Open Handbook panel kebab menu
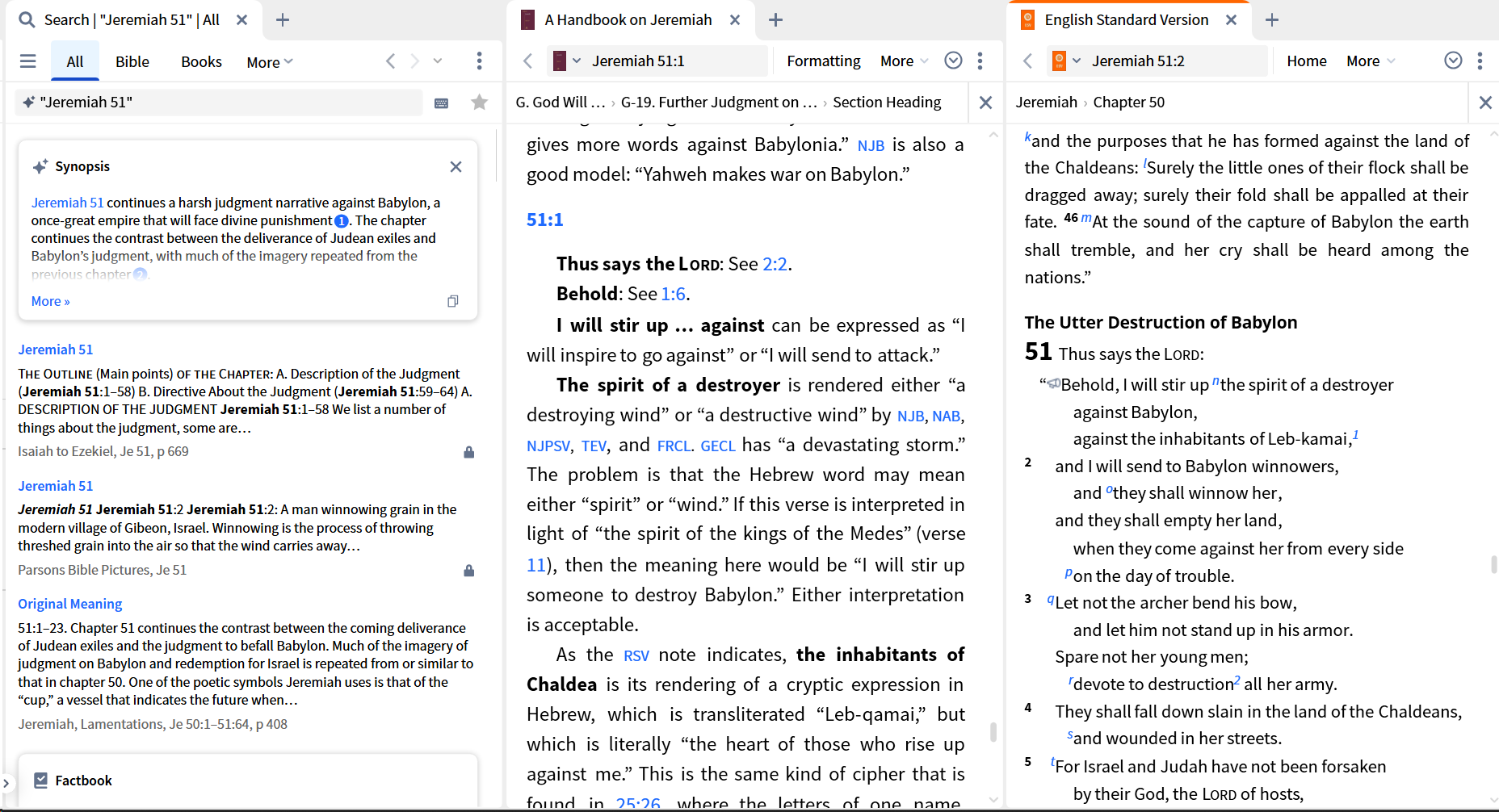 (x=980, y=61)
